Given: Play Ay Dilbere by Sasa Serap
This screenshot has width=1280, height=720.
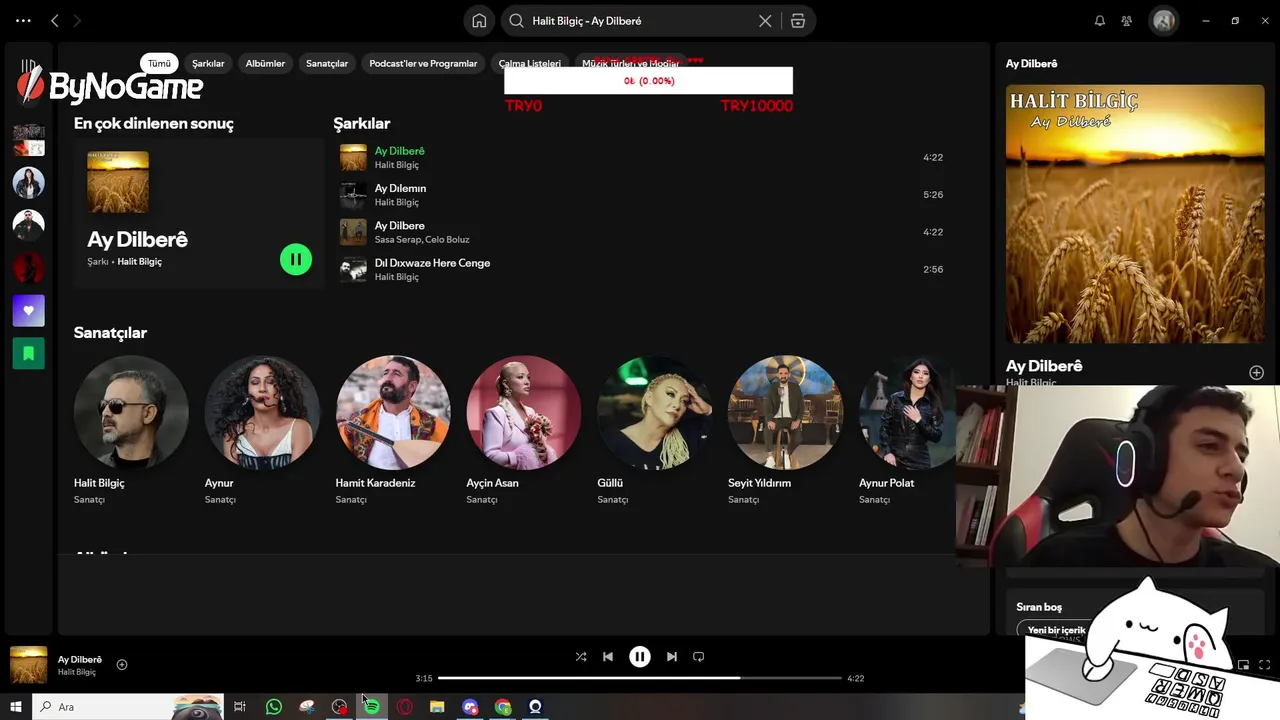Looking at the screenshot, I should [x=399, y=226].
